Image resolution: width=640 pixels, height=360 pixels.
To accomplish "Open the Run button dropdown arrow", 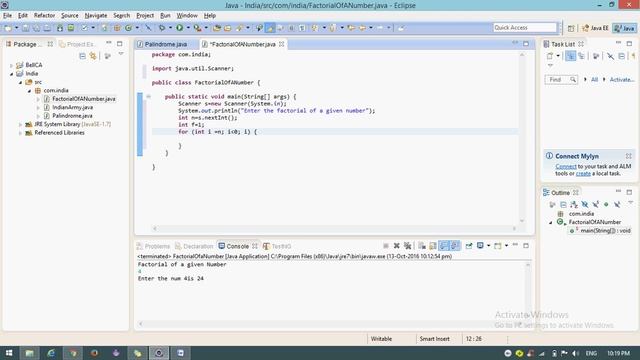I will point(188,28).
